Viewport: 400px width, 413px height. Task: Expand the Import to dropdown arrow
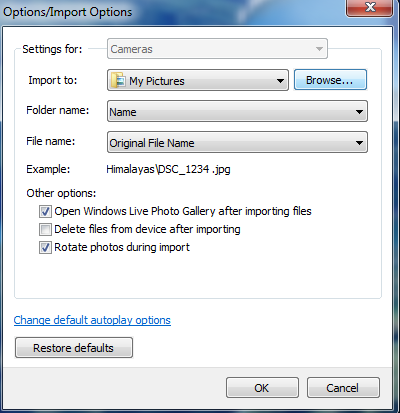coord(280,81)
